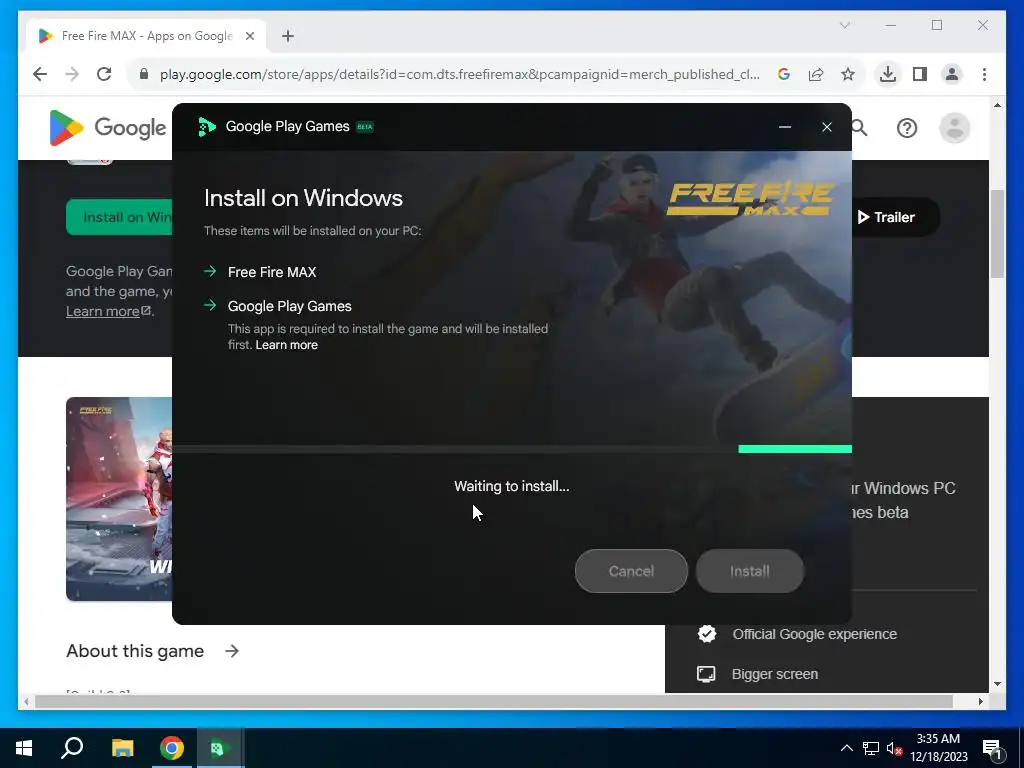1024x768 pixels.
Task: Click the install progress bar
Action: [x=512, y=449]
